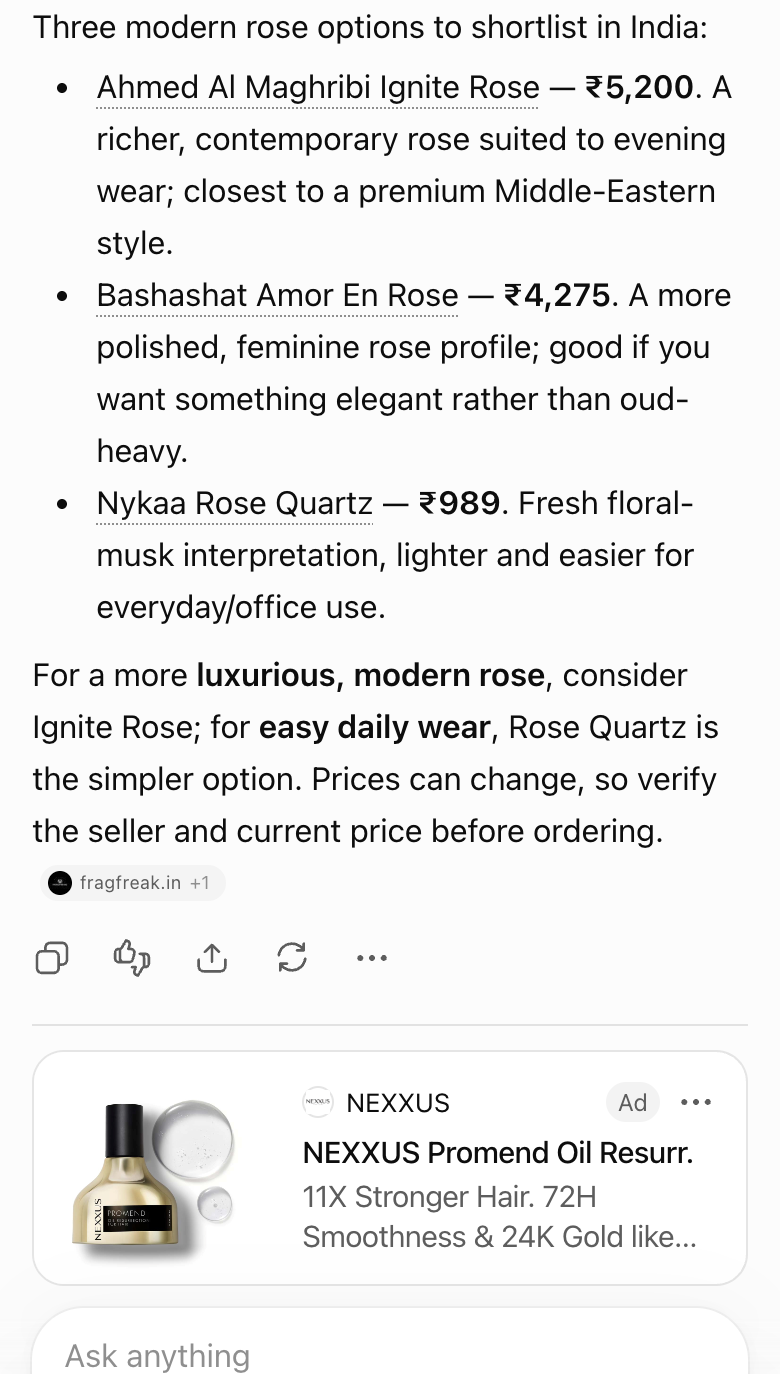
Task: Share the response using the upload icon
Action: (212, 958)
